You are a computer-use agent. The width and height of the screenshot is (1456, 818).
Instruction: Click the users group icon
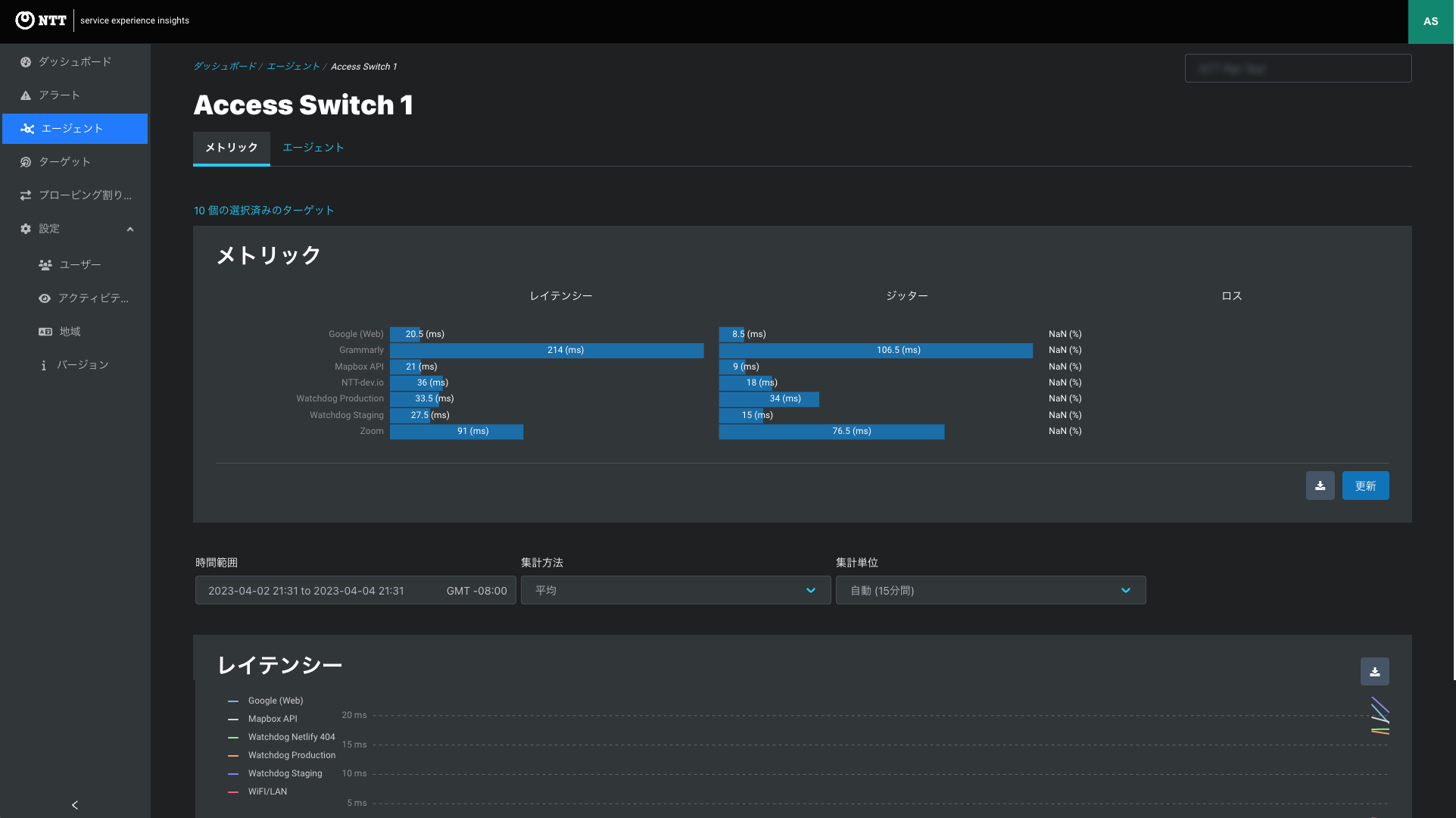45,265
